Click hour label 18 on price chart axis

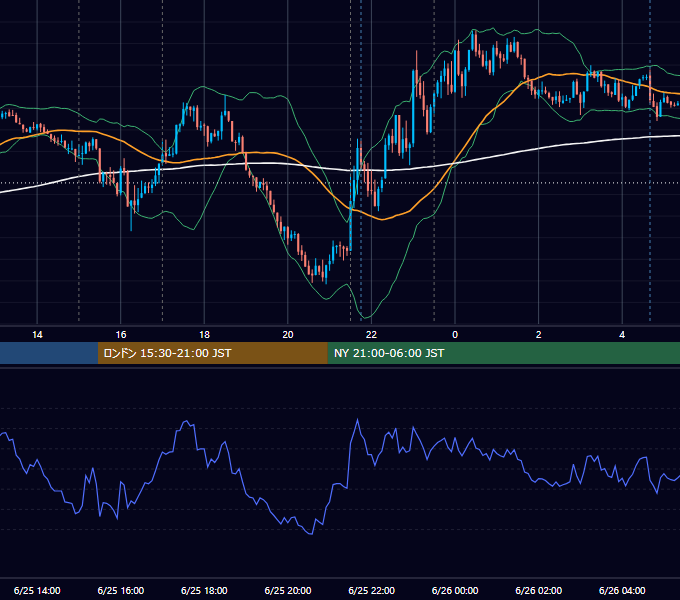204,335
